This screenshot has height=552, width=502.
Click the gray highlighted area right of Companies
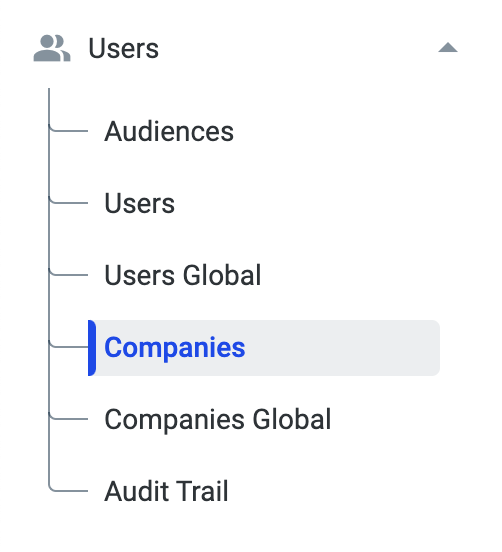pyautogui.click(x=341, y=348)
